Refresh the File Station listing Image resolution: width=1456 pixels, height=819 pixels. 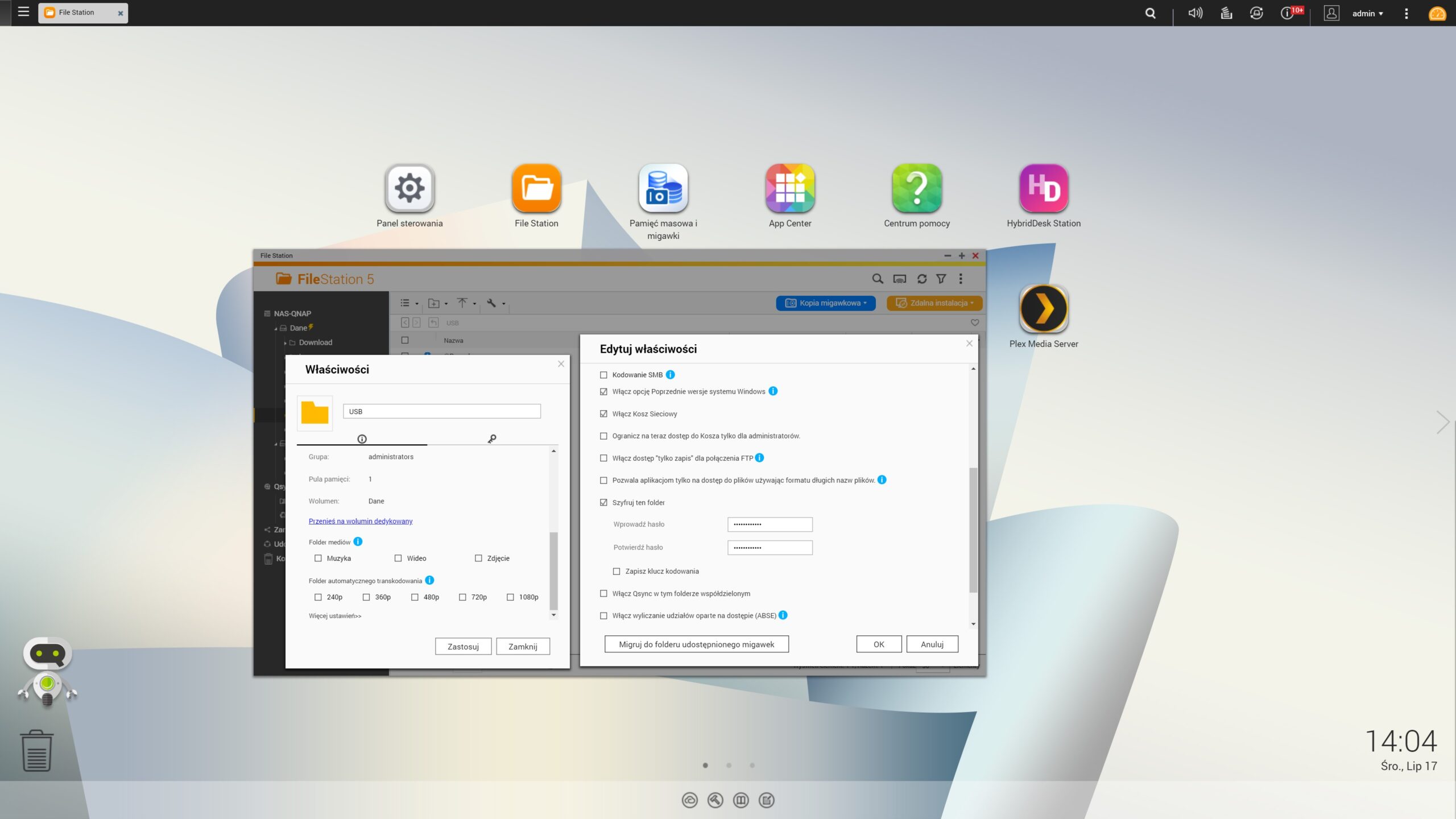click(x=922, y=279)
